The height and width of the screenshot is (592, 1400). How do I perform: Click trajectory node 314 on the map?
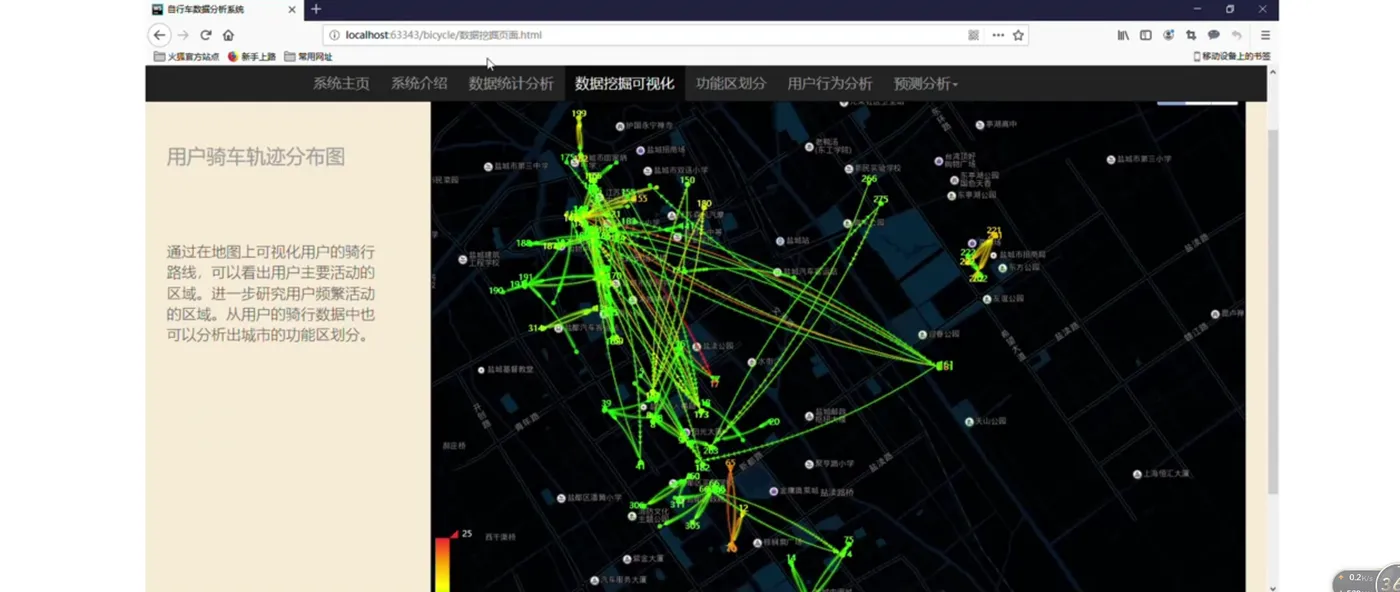(x=536, y=328)
